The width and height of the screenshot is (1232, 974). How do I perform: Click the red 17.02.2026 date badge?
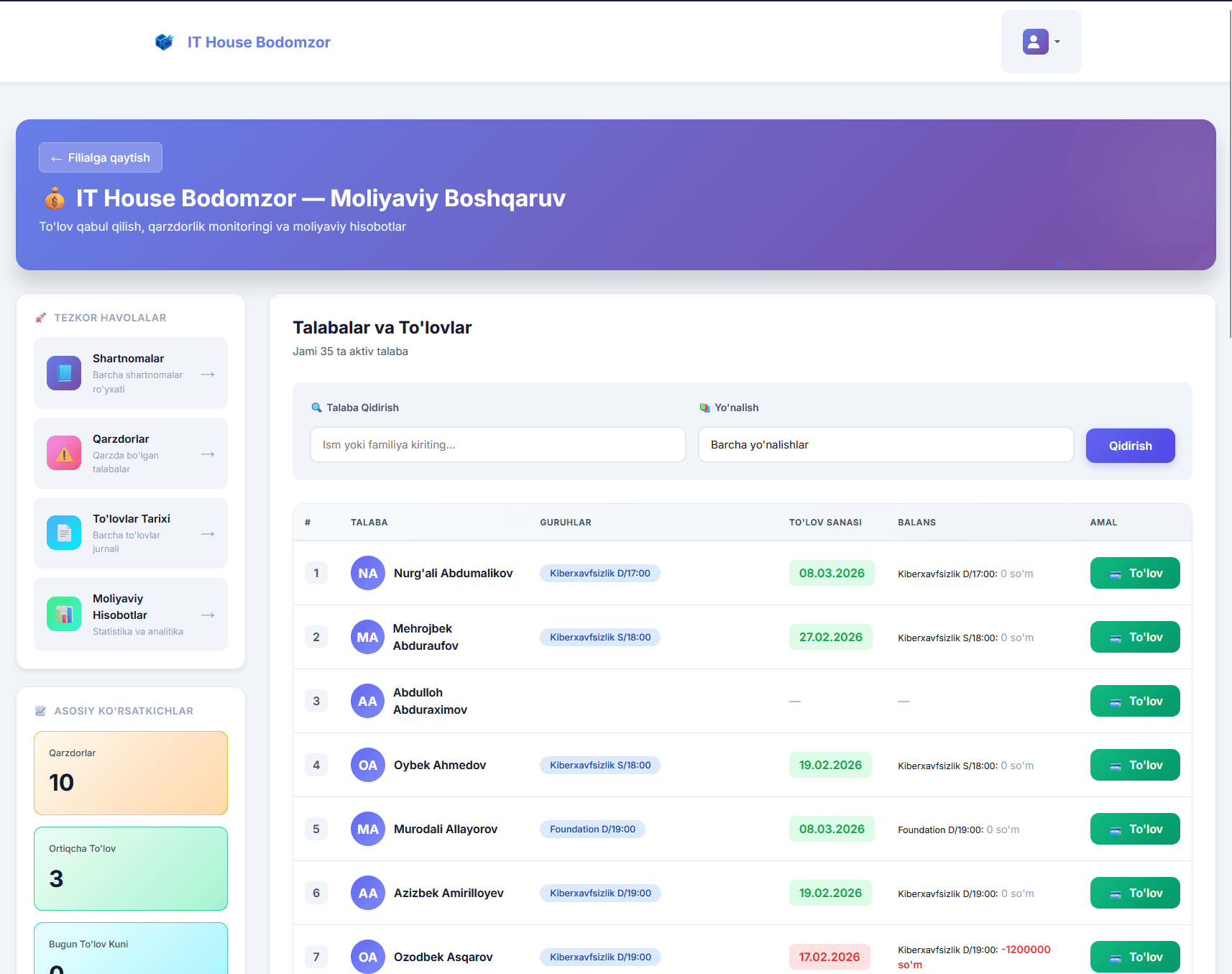(829, 957)
